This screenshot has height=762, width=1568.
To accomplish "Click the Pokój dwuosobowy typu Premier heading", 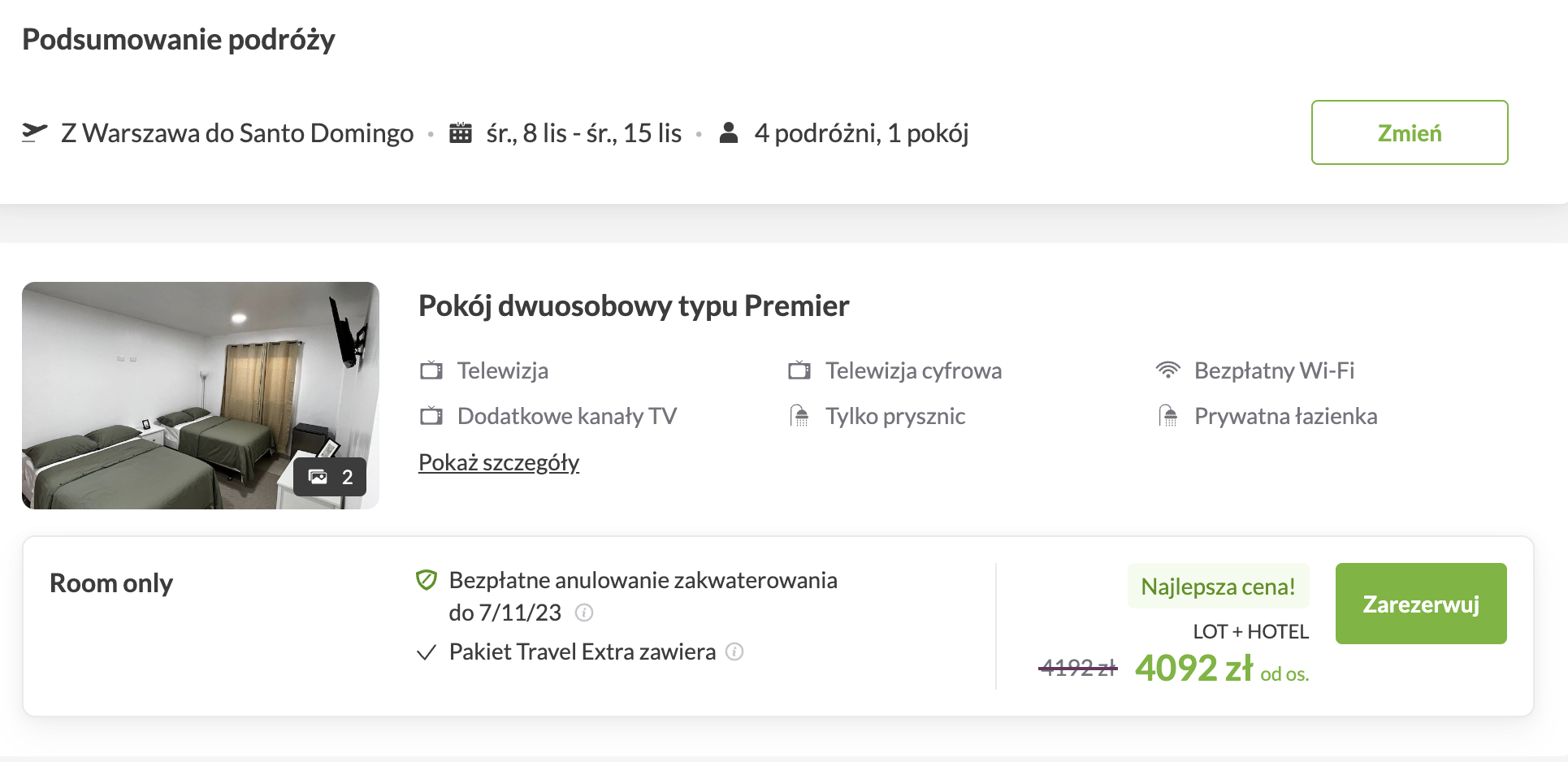I will tap(634, 306).
